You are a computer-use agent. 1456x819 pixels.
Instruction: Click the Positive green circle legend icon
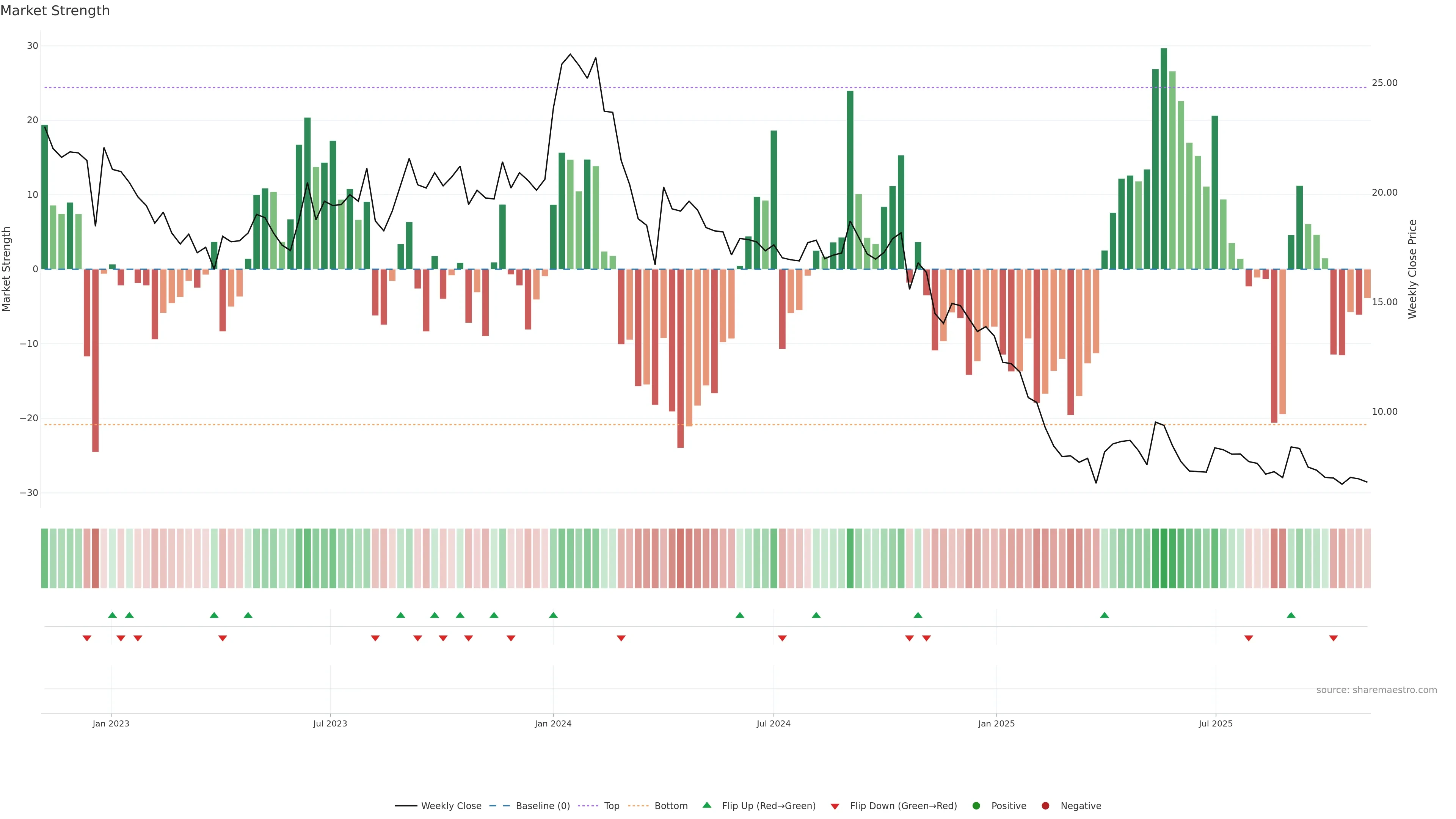pos(976,805)
